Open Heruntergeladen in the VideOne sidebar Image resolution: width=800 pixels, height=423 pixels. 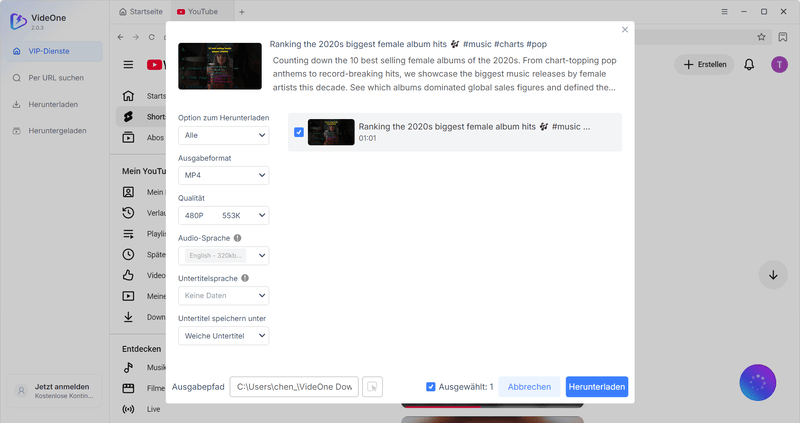tap(55, 131)
